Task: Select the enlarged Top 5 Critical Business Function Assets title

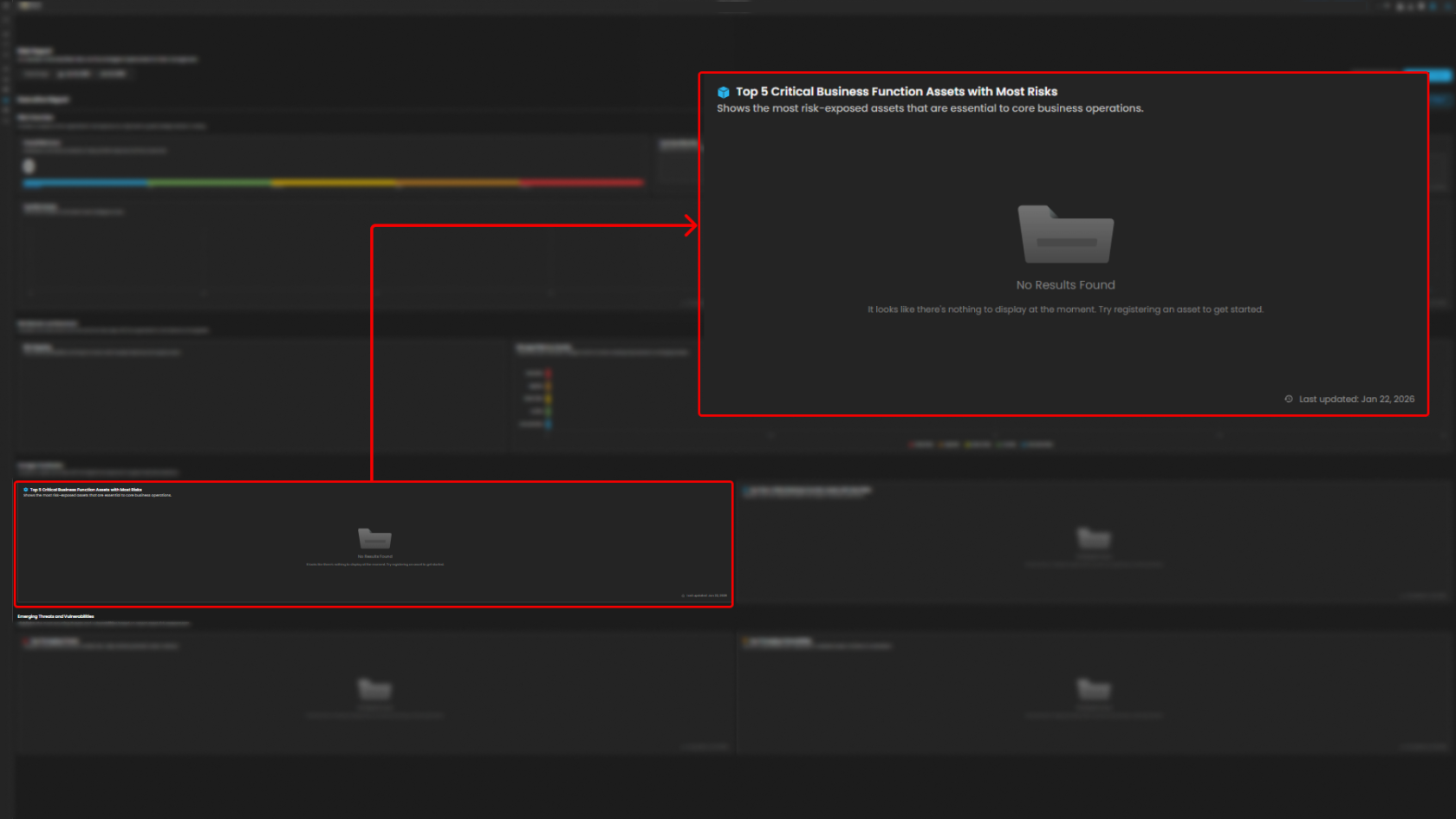Action: (x=896, y=92)
